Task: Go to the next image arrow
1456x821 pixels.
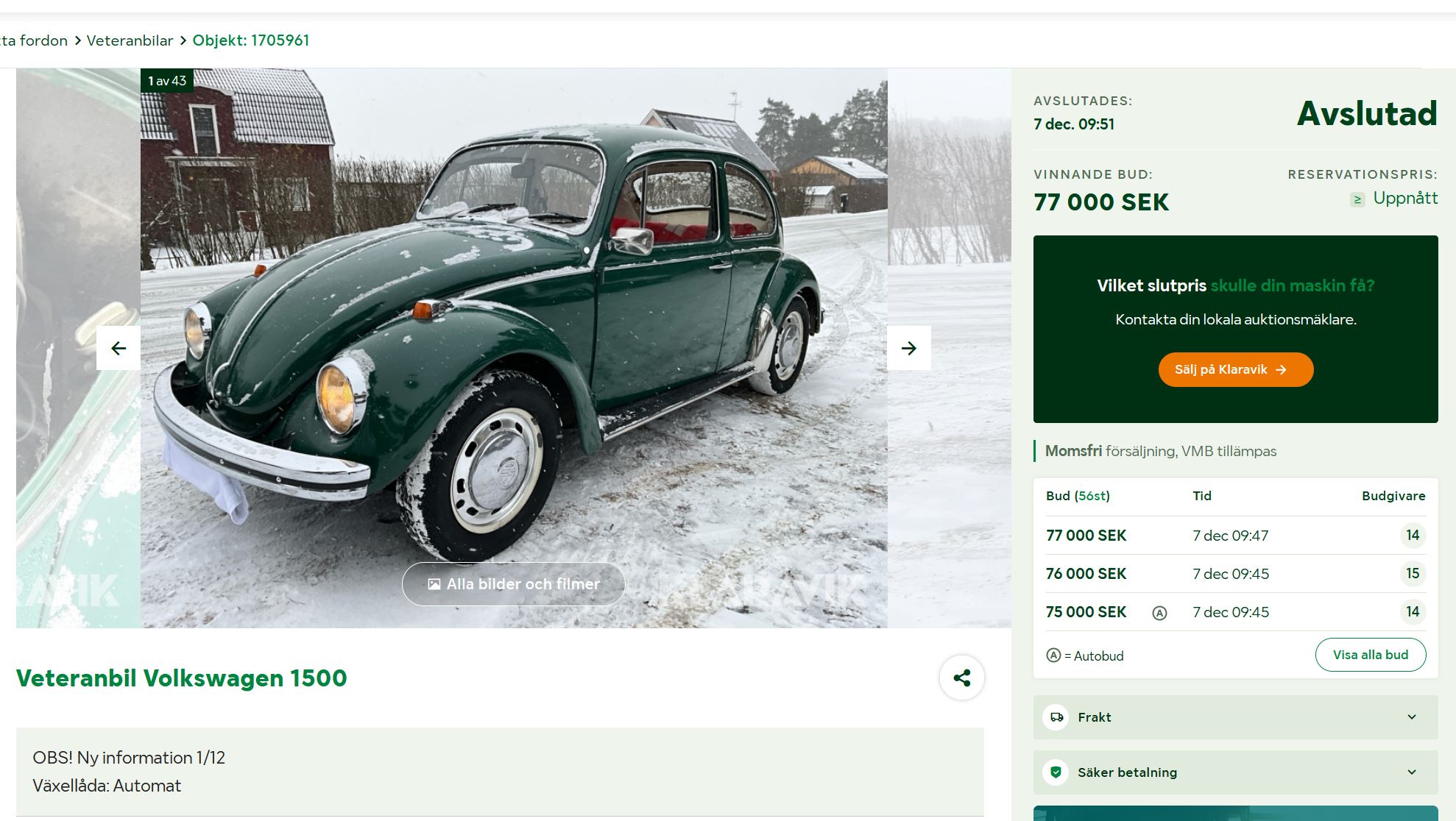Action: click(x=909, y=348)
